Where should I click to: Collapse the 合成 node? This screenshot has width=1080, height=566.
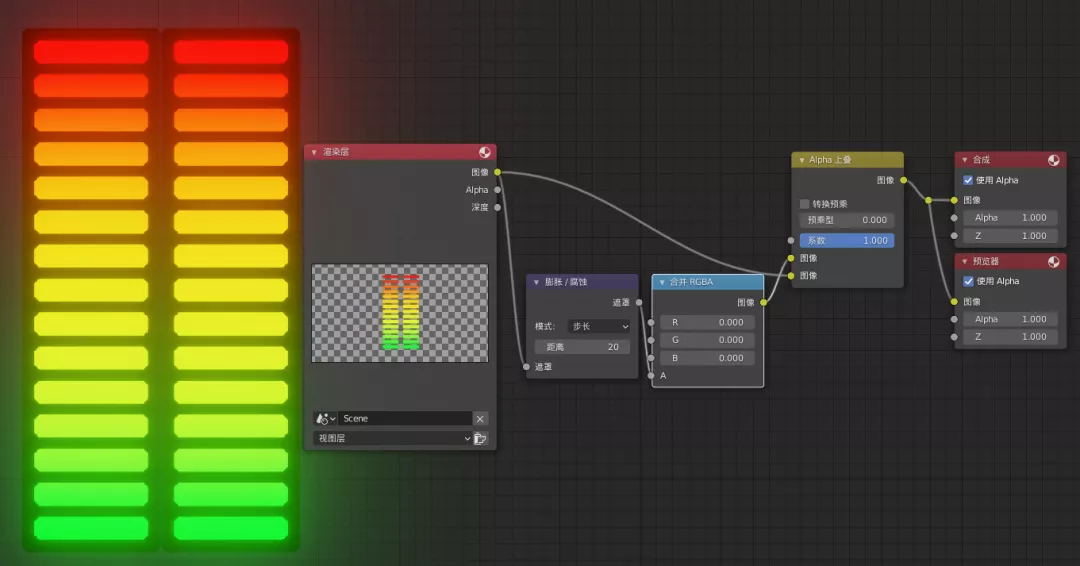point(965,160)
